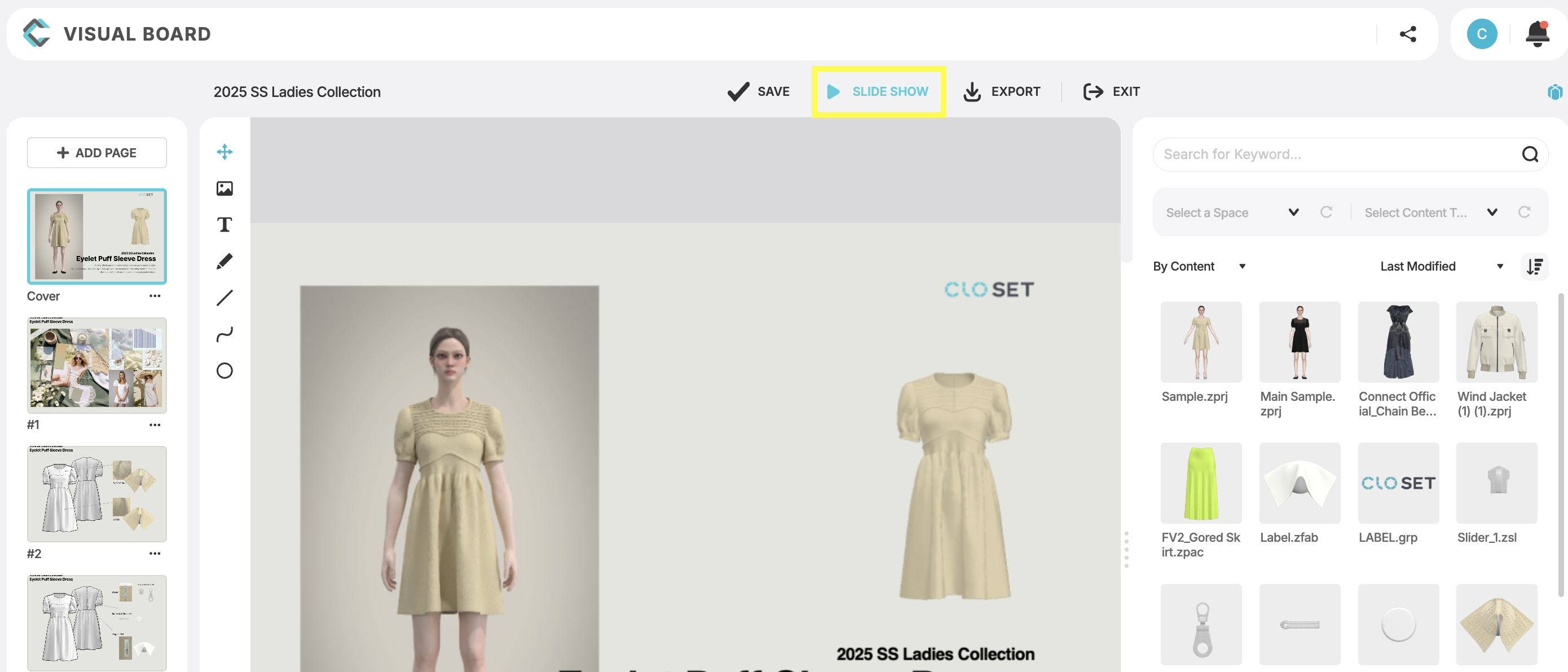Viewport: 1568px width, 672px height.
Task: Open page #1 options menu
Action: [x=155, y=425]
